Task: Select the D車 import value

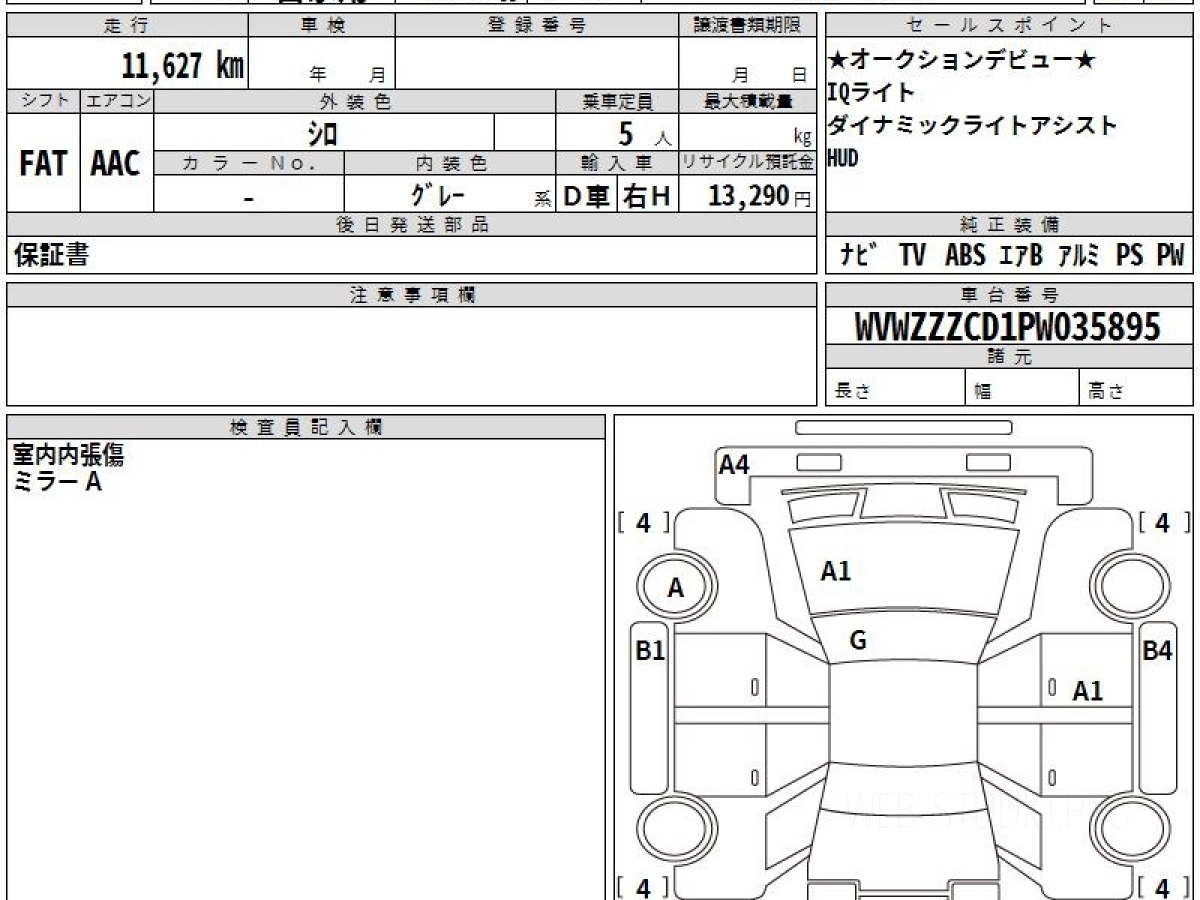Action: tap(586, 196)
